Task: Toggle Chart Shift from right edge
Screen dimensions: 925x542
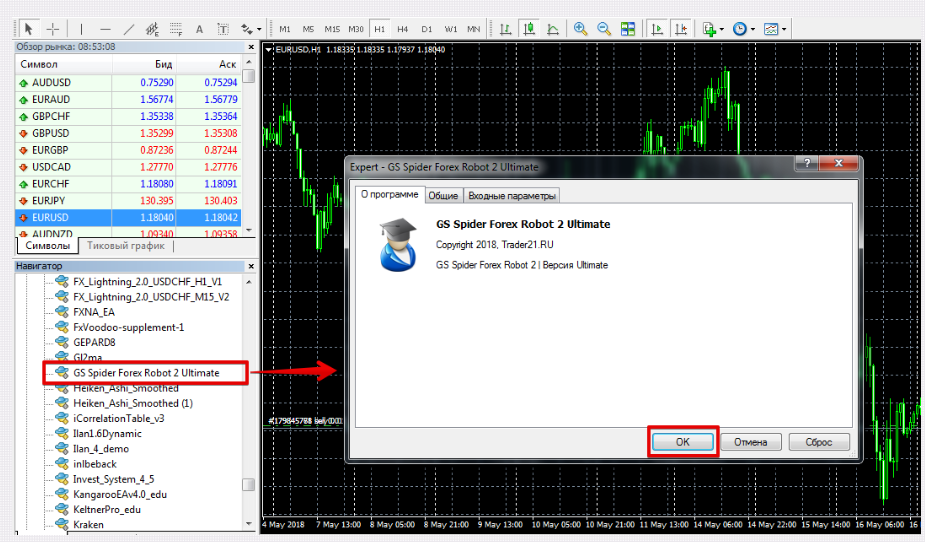Action: (x=681, y=29)
